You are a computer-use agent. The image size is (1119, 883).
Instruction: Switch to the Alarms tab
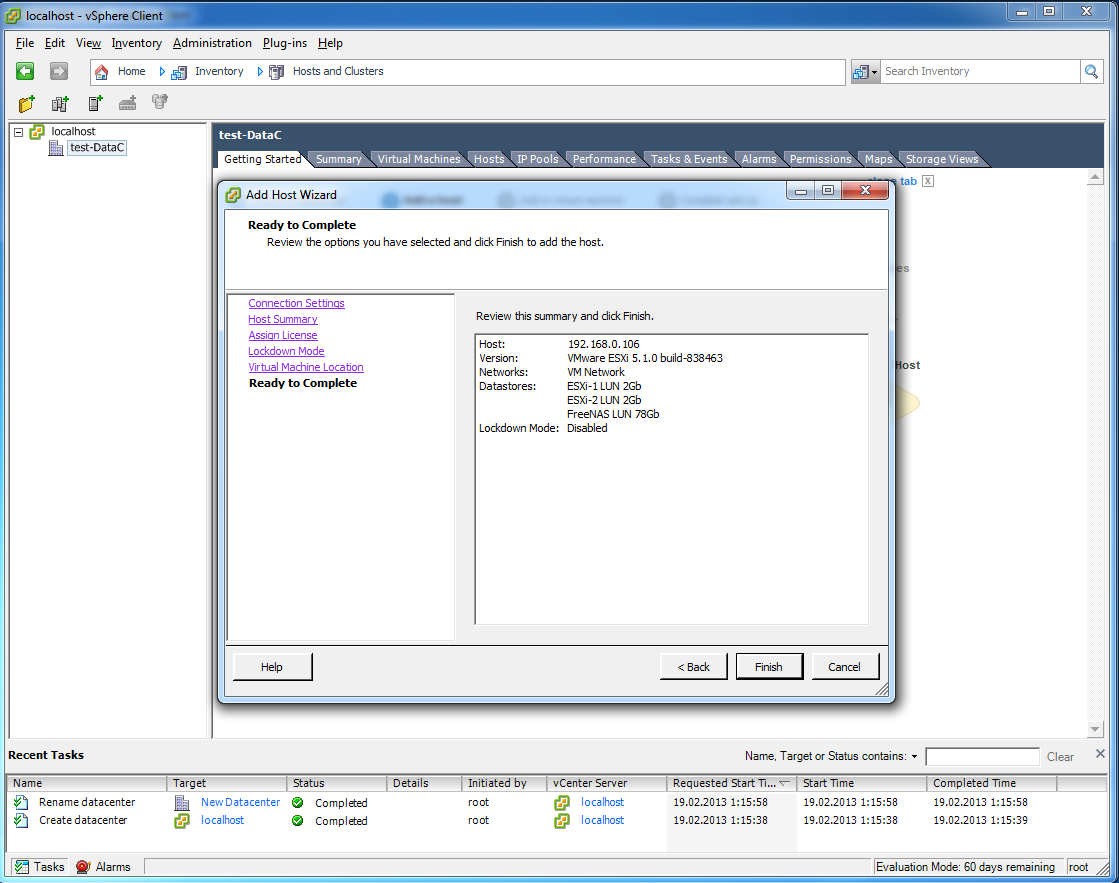point(759,159)
